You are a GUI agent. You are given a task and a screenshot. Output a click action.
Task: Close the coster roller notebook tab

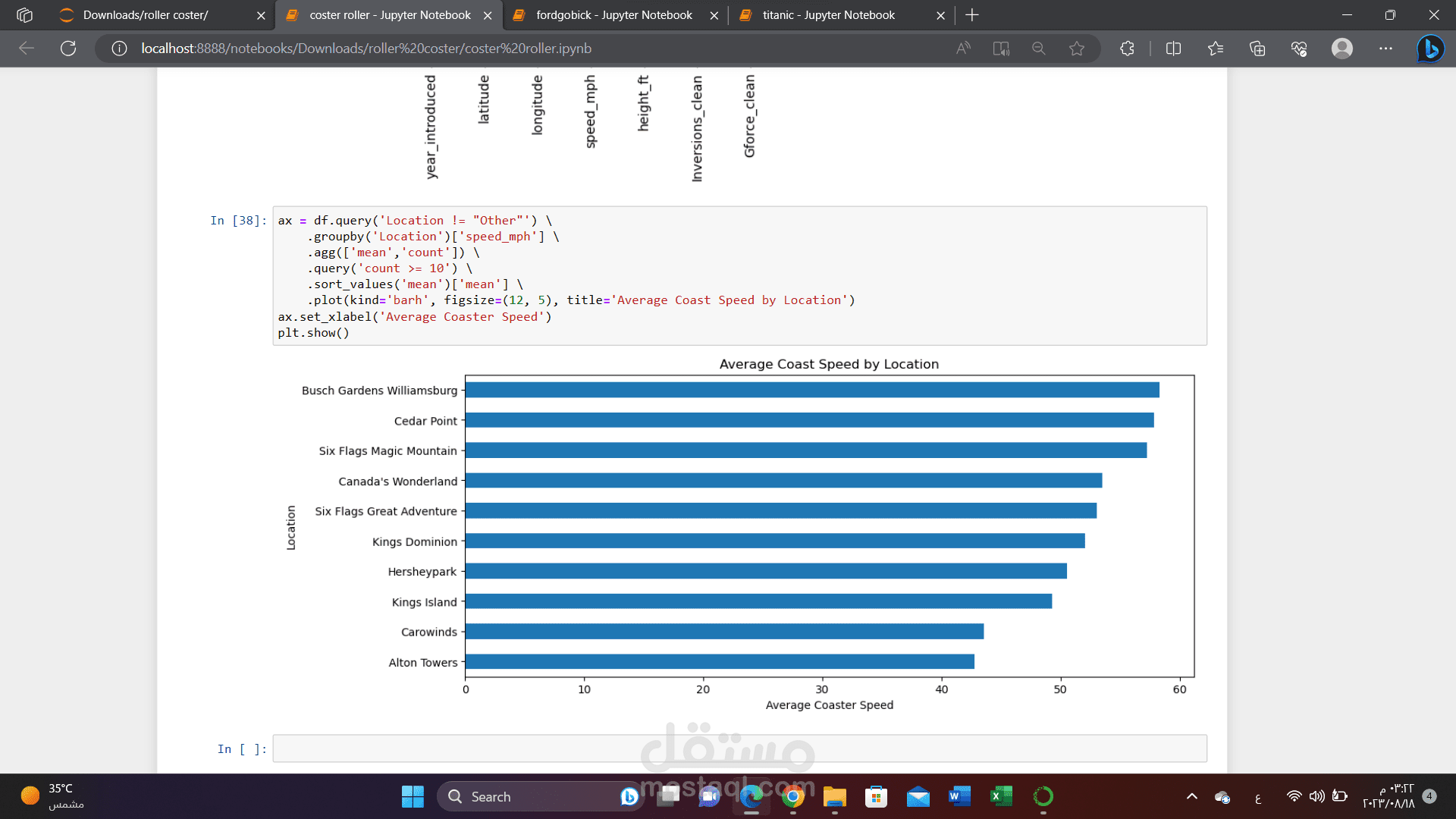coord(488,15)
